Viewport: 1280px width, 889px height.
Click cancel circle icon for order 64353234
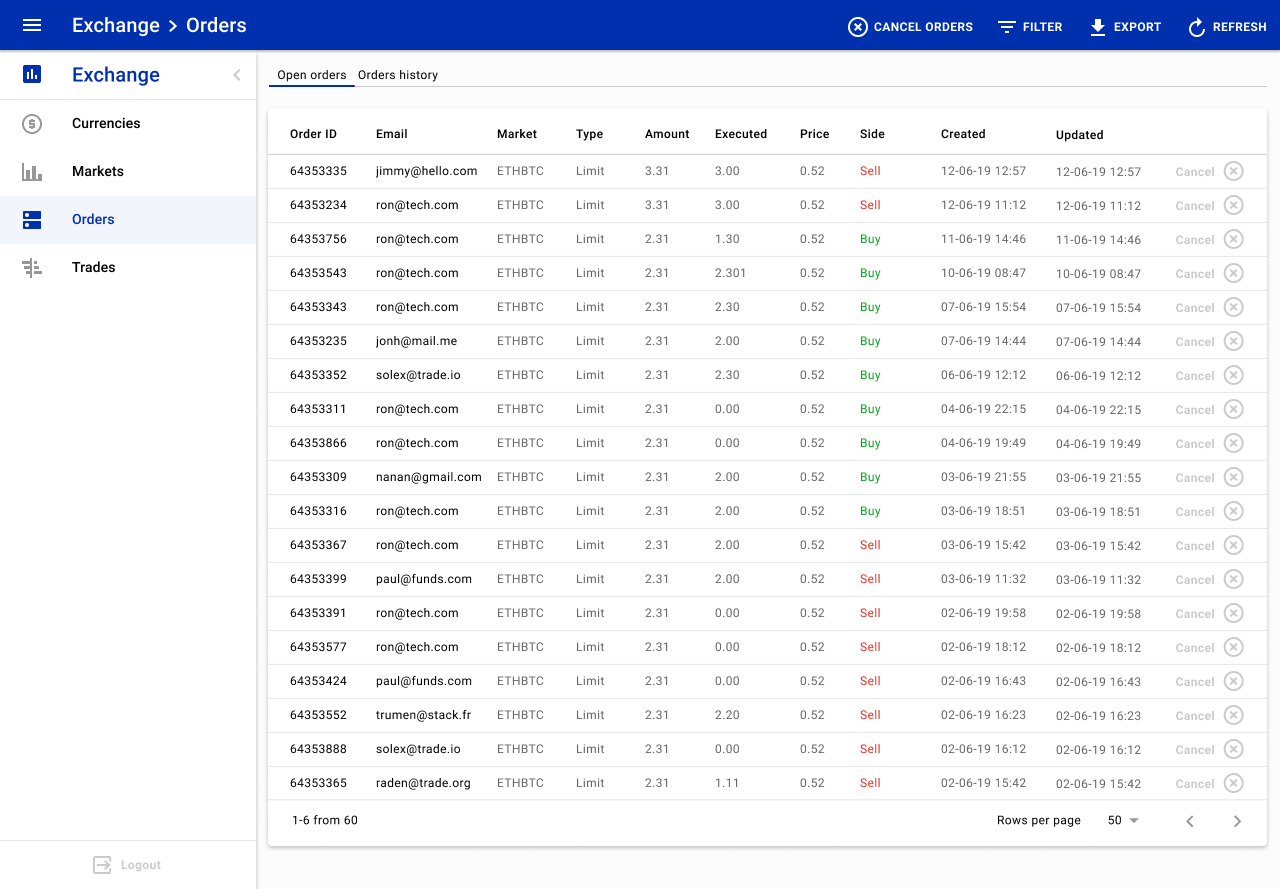1234,205
